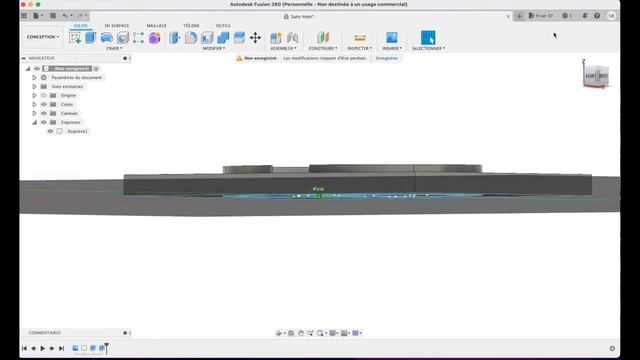This screenshot has height=360, width=640.
Task: Click the ViewCube in the corner
Action: click(596, 76)
